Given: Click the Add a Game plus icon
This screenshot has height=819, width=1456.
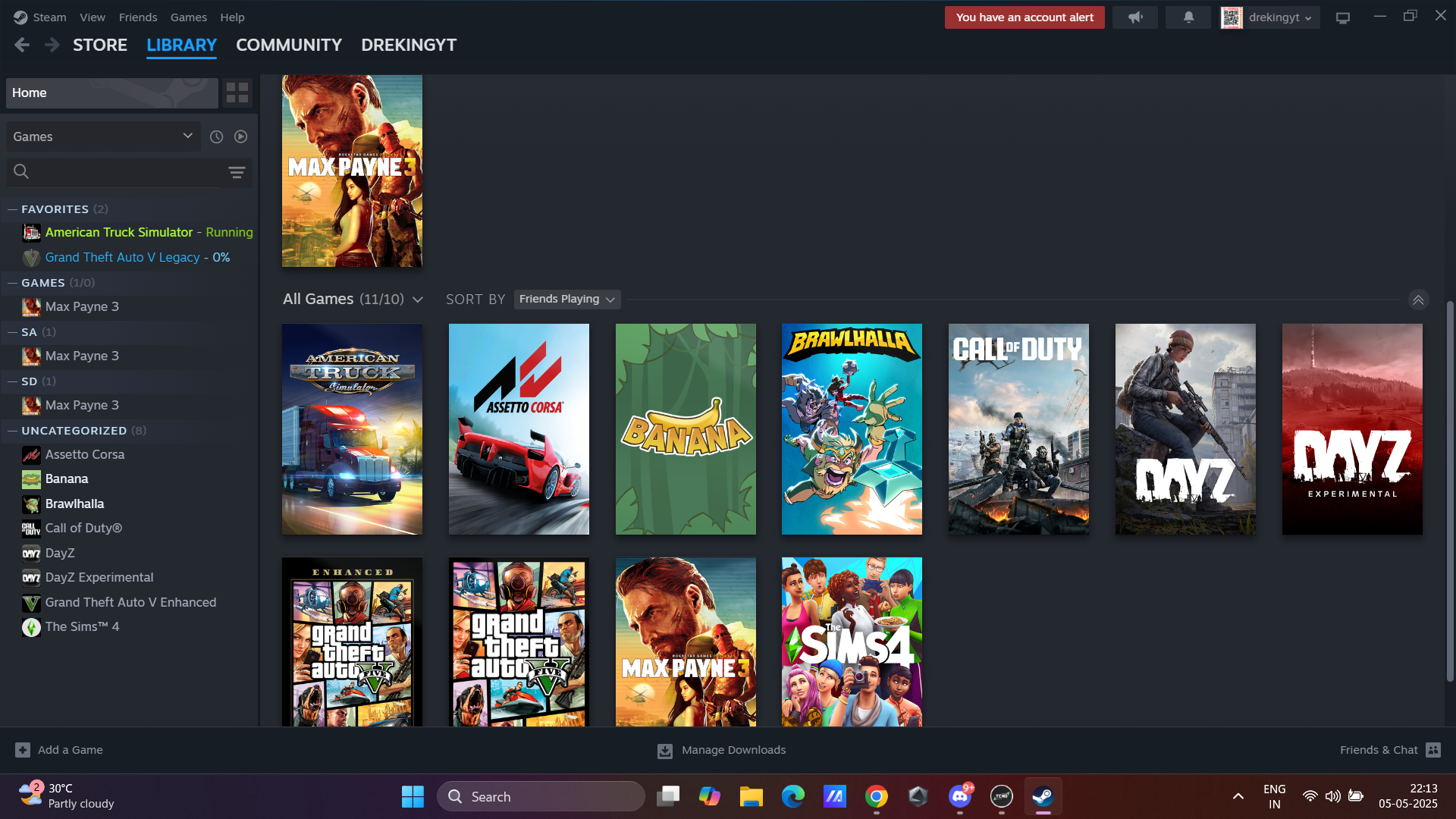Looking at the screenshot, I should (x=23, y=750).
